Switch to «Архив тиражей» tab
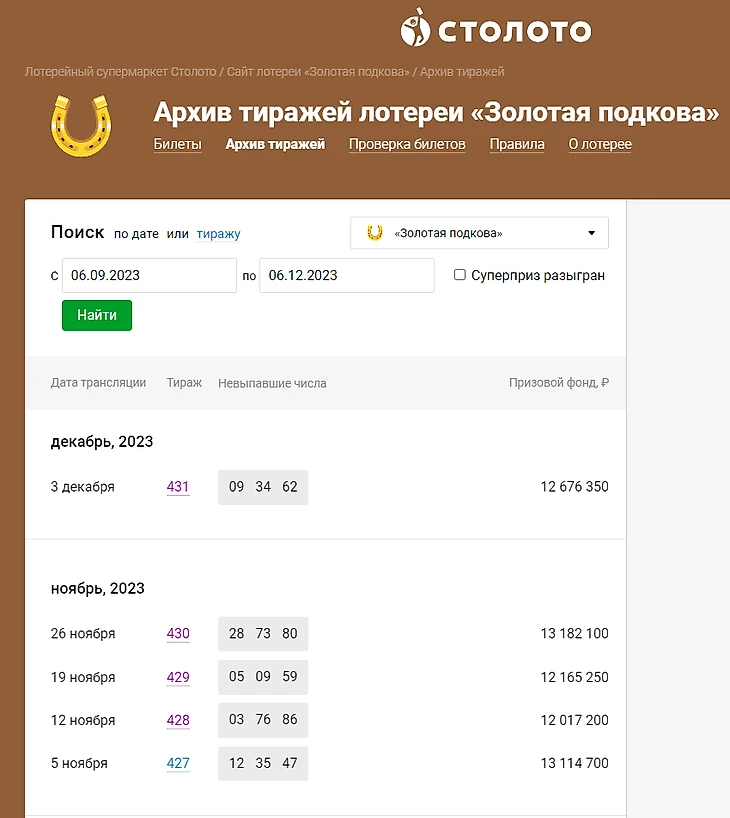 pos(275,144)
